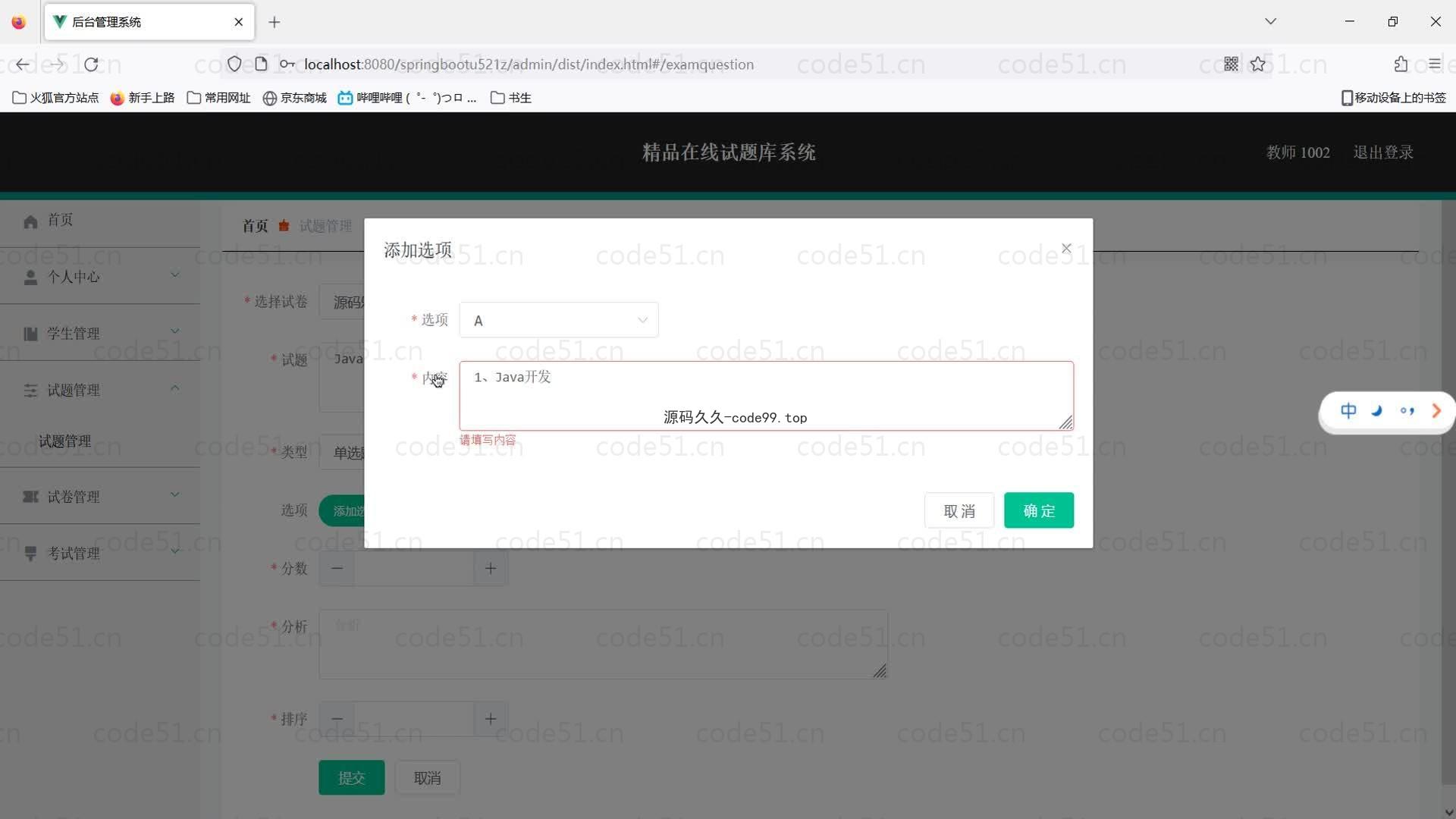Open the 选项 dropdown showing A

tap(559, 320)
